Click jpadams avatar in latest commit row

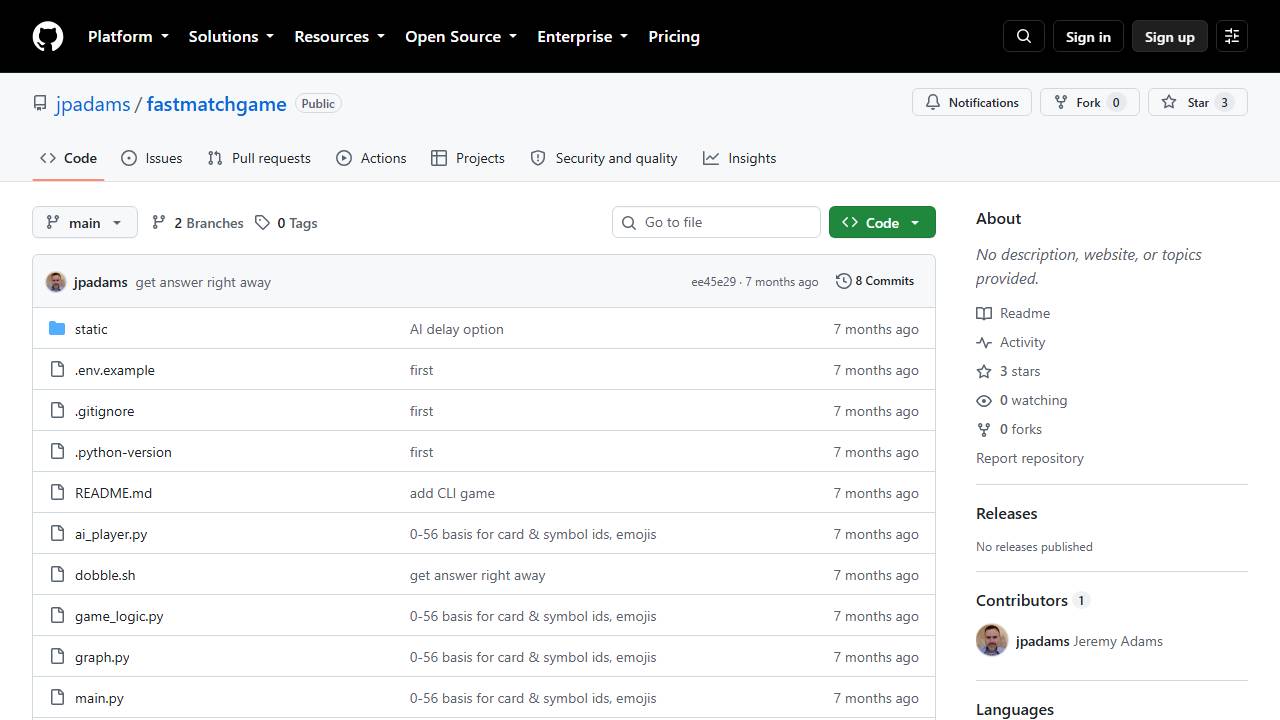[56, 282]
